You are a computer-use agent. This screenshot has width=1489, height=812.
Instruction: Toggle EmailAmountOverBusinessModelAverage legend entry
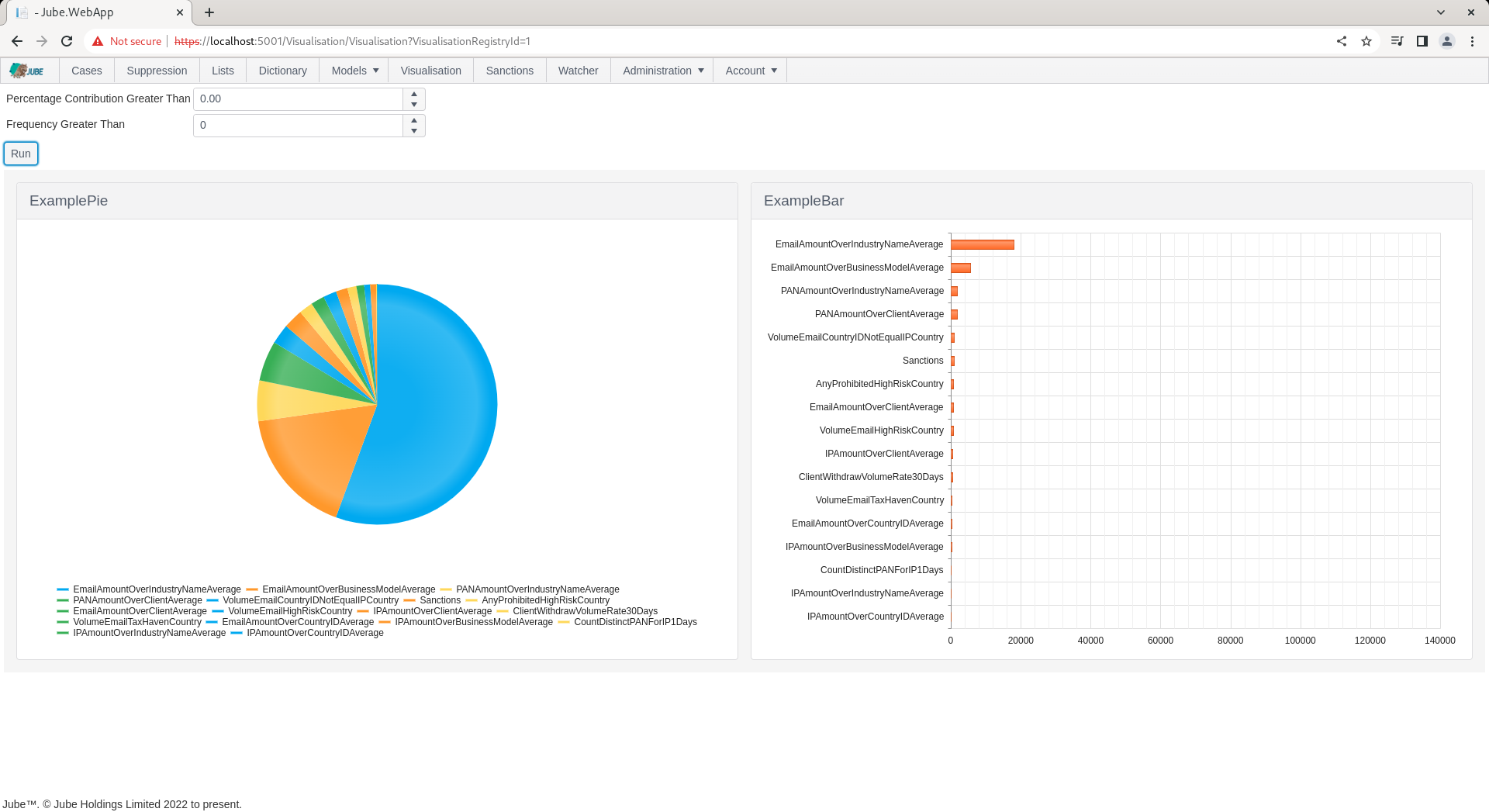point(340,589)
